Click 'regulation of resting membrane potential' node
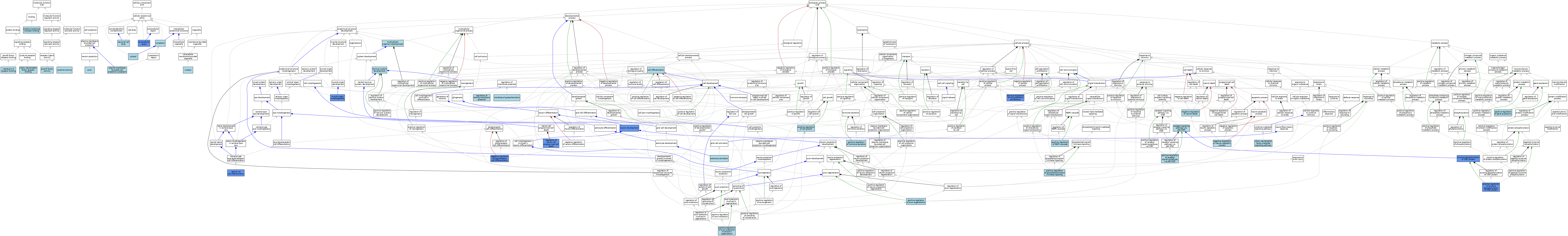This screenshot has height=236, width=1568. coord(481,97)
